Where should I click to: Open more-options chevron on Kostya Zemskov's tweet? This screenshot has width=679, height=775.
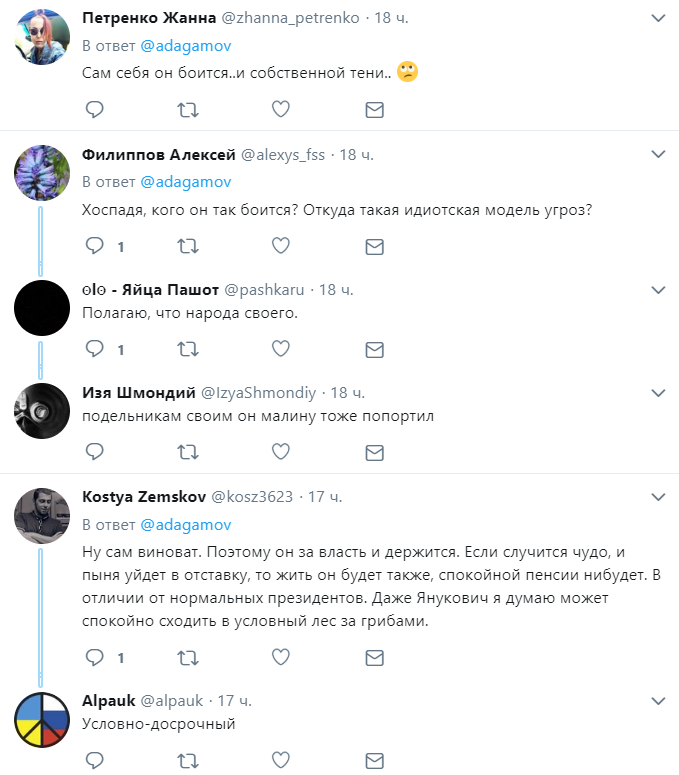pos(658,497)
